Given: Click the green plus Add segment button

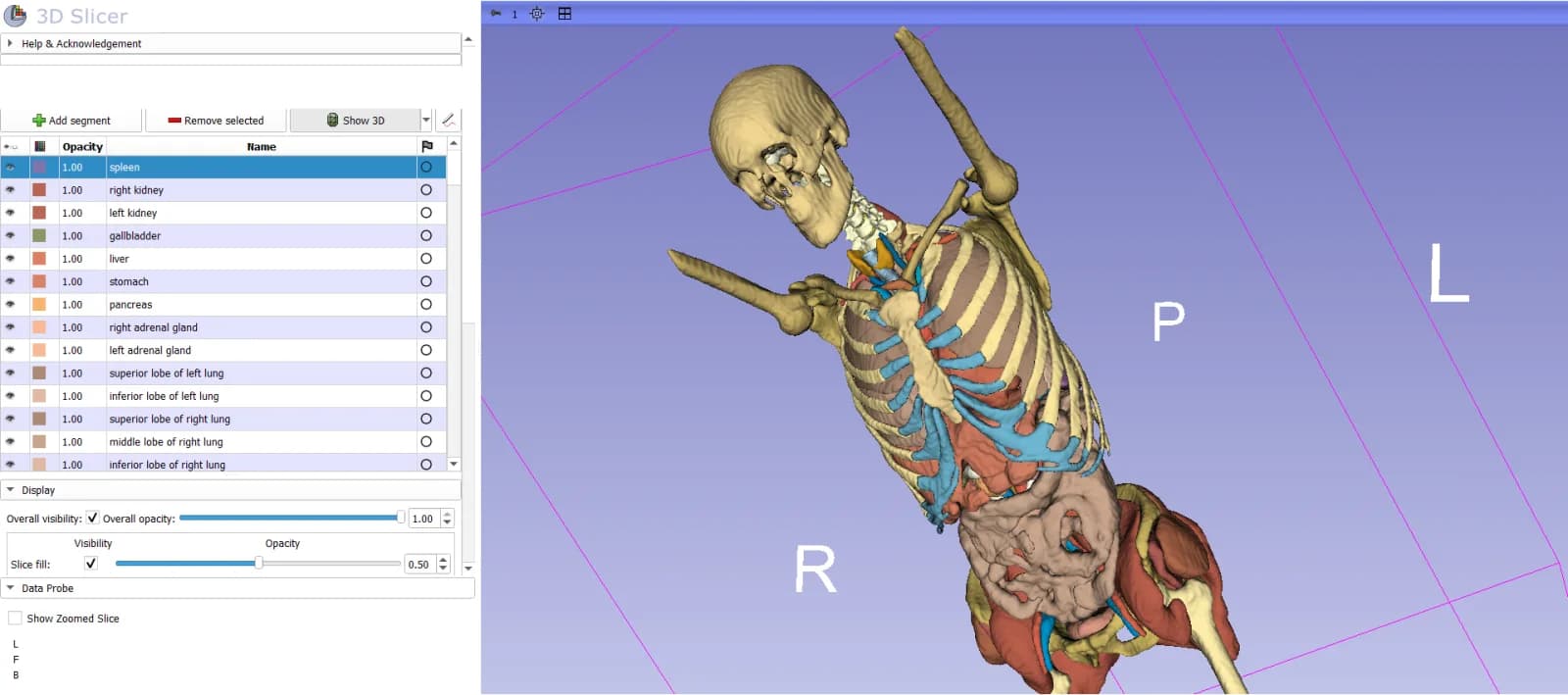Looking at the screenshot, I should (x=72, y=121).
